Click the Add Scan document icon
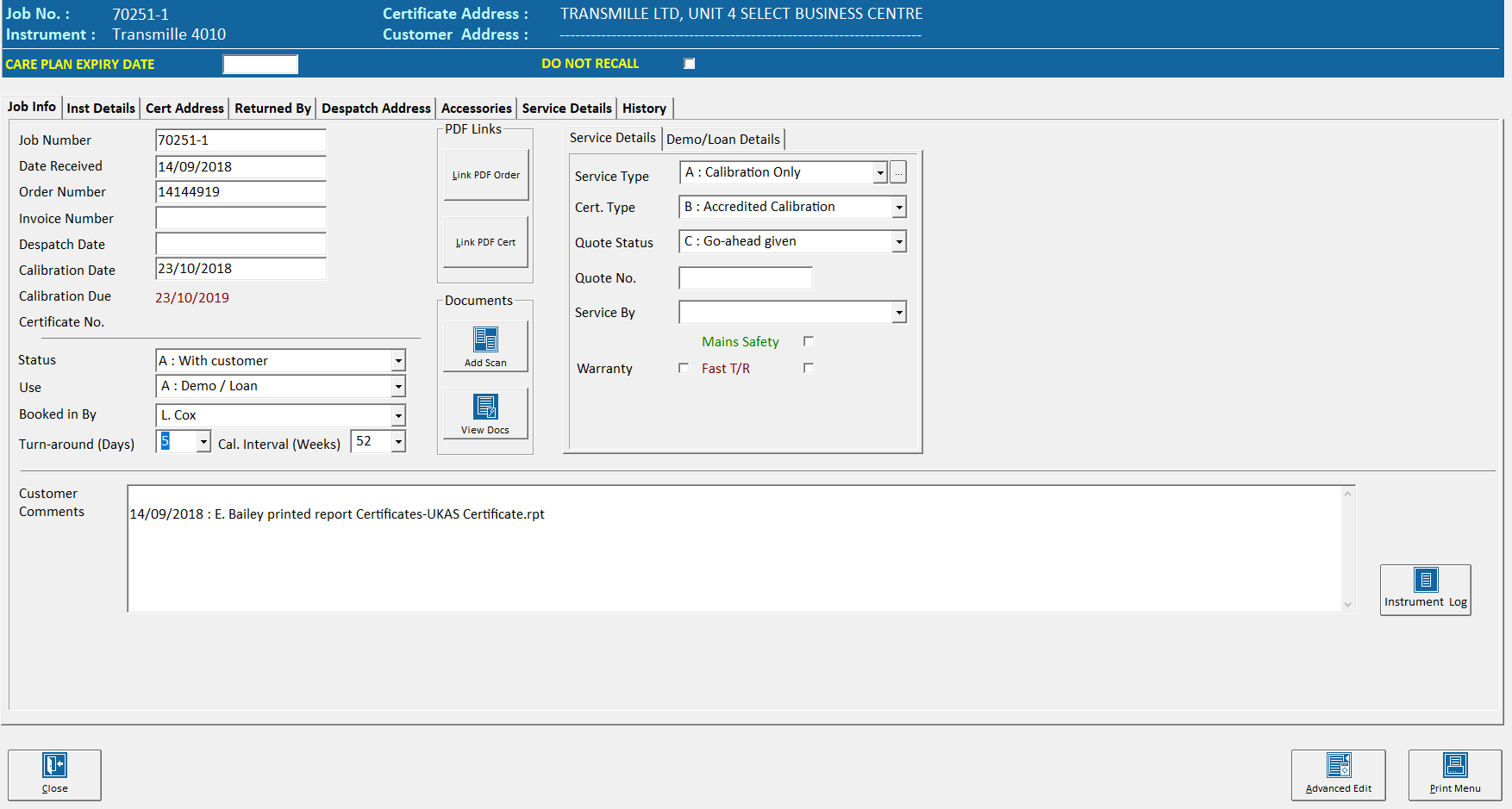1512x809 pixels. 485,345
